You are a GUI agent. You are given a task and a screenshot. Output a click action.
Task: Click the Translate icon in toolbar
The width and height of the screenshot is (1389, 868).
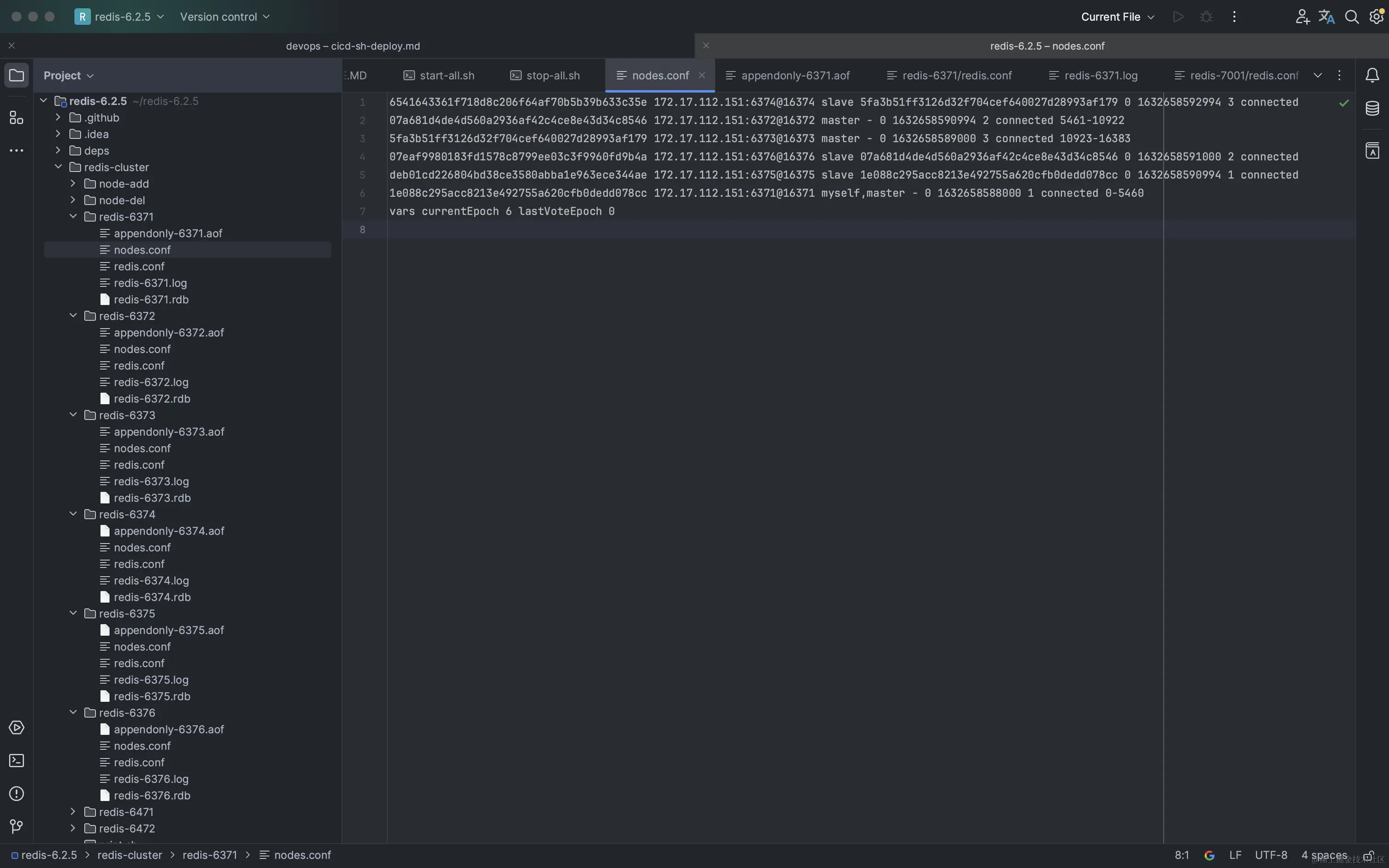1327,17
